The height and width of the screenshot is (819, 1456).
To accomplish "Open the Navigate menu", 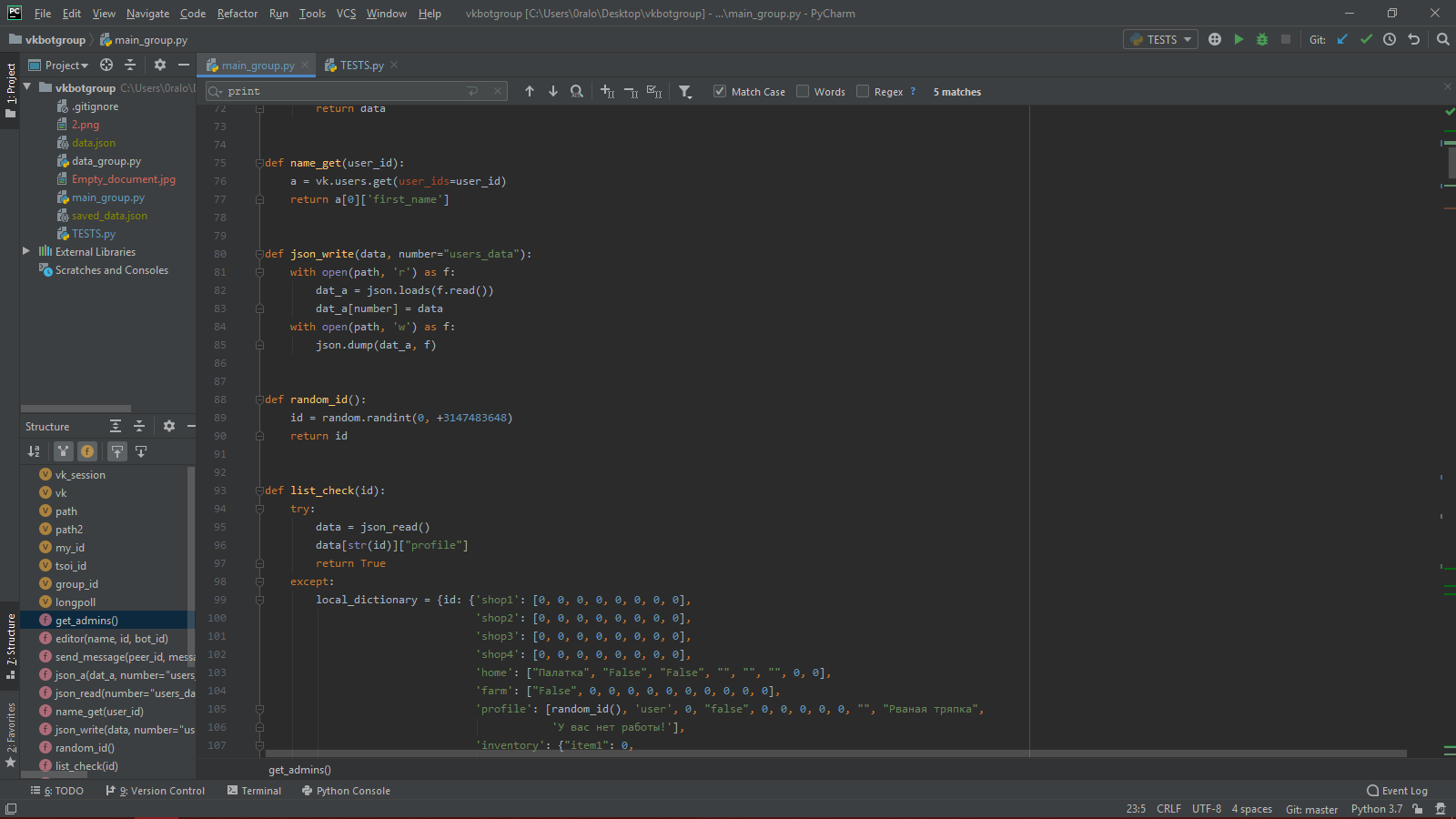I will (x=147, y=14).
